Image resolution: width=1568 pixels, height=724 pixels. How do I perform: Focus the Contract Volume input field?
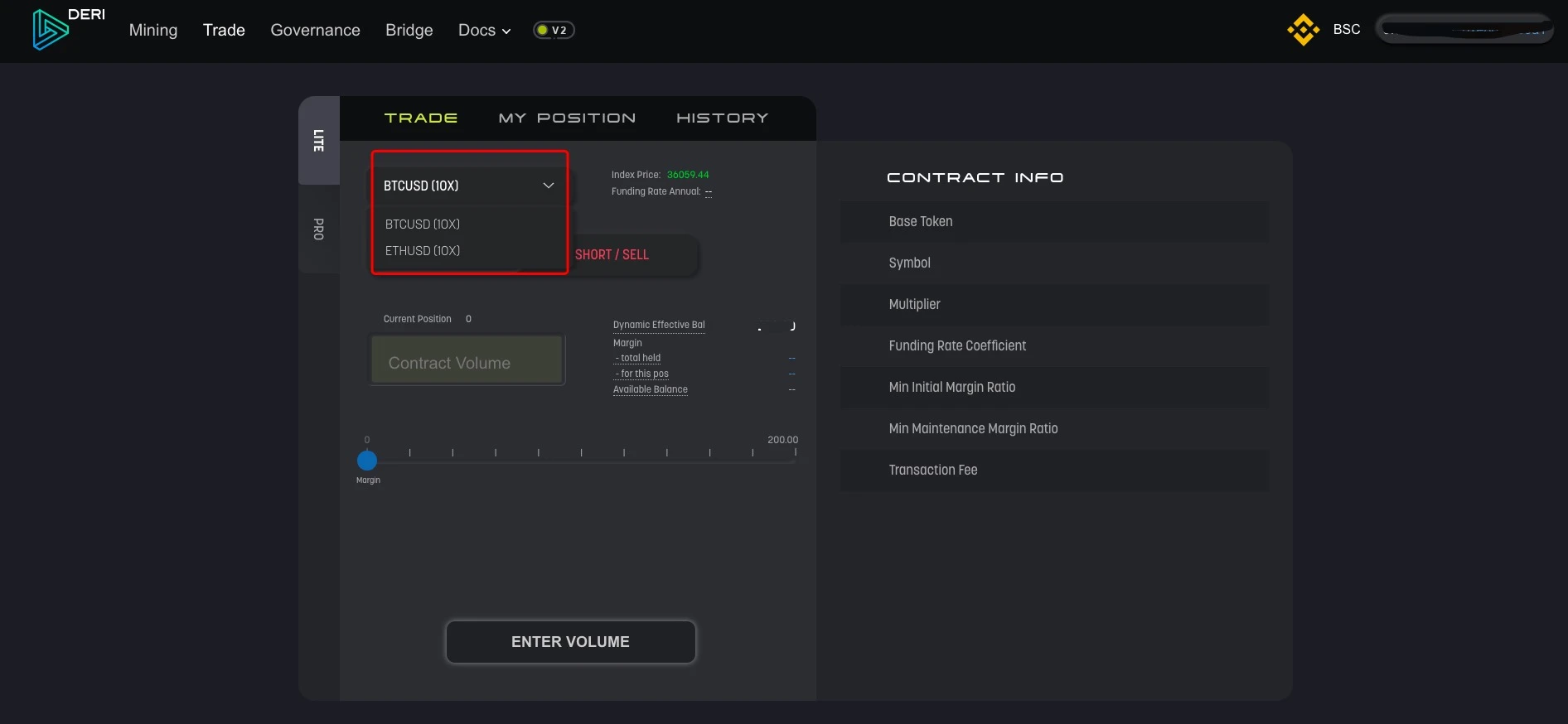(x=467, y=360)
